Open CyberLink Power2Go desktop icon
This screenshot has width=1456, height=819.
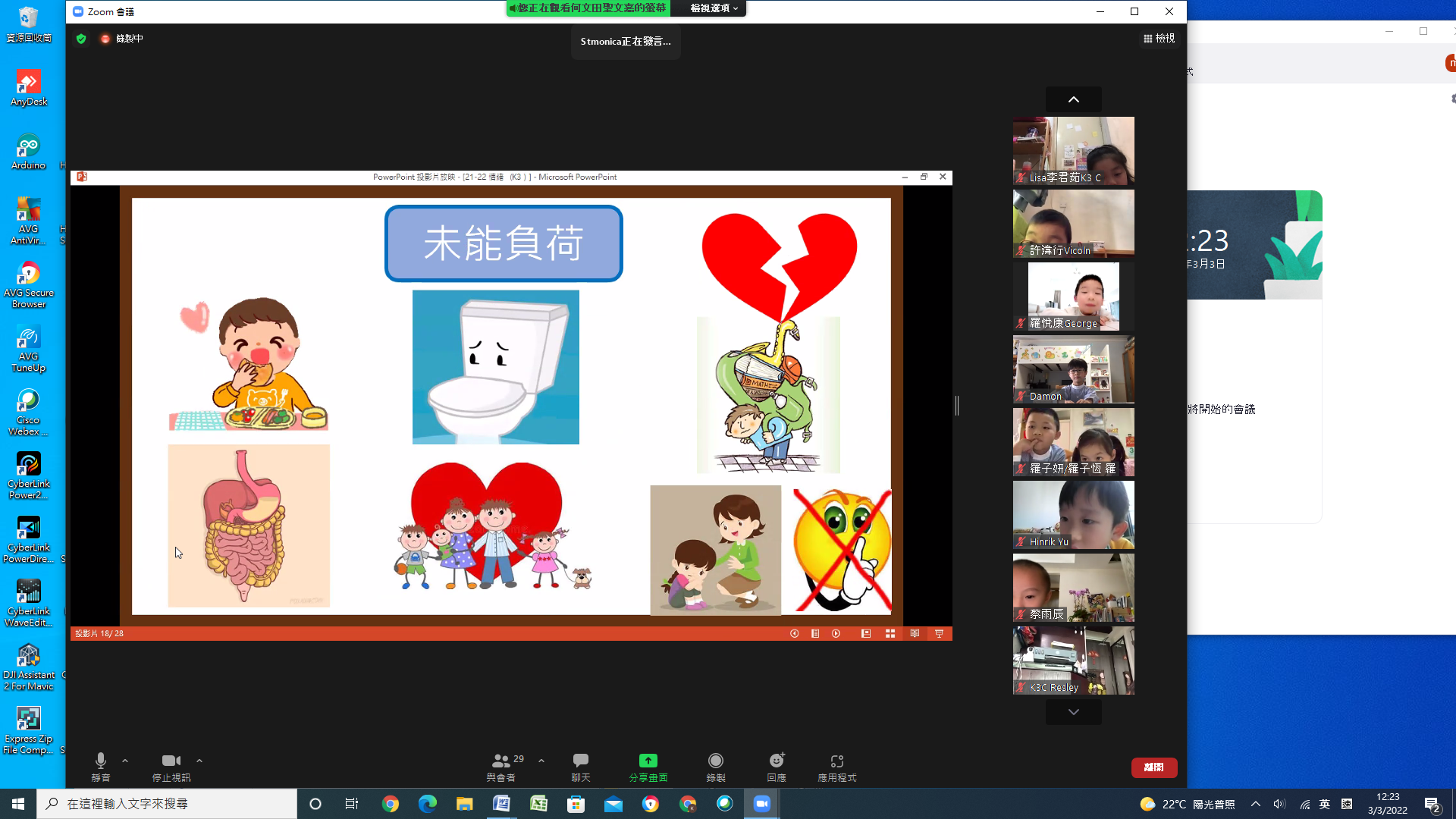29,476
